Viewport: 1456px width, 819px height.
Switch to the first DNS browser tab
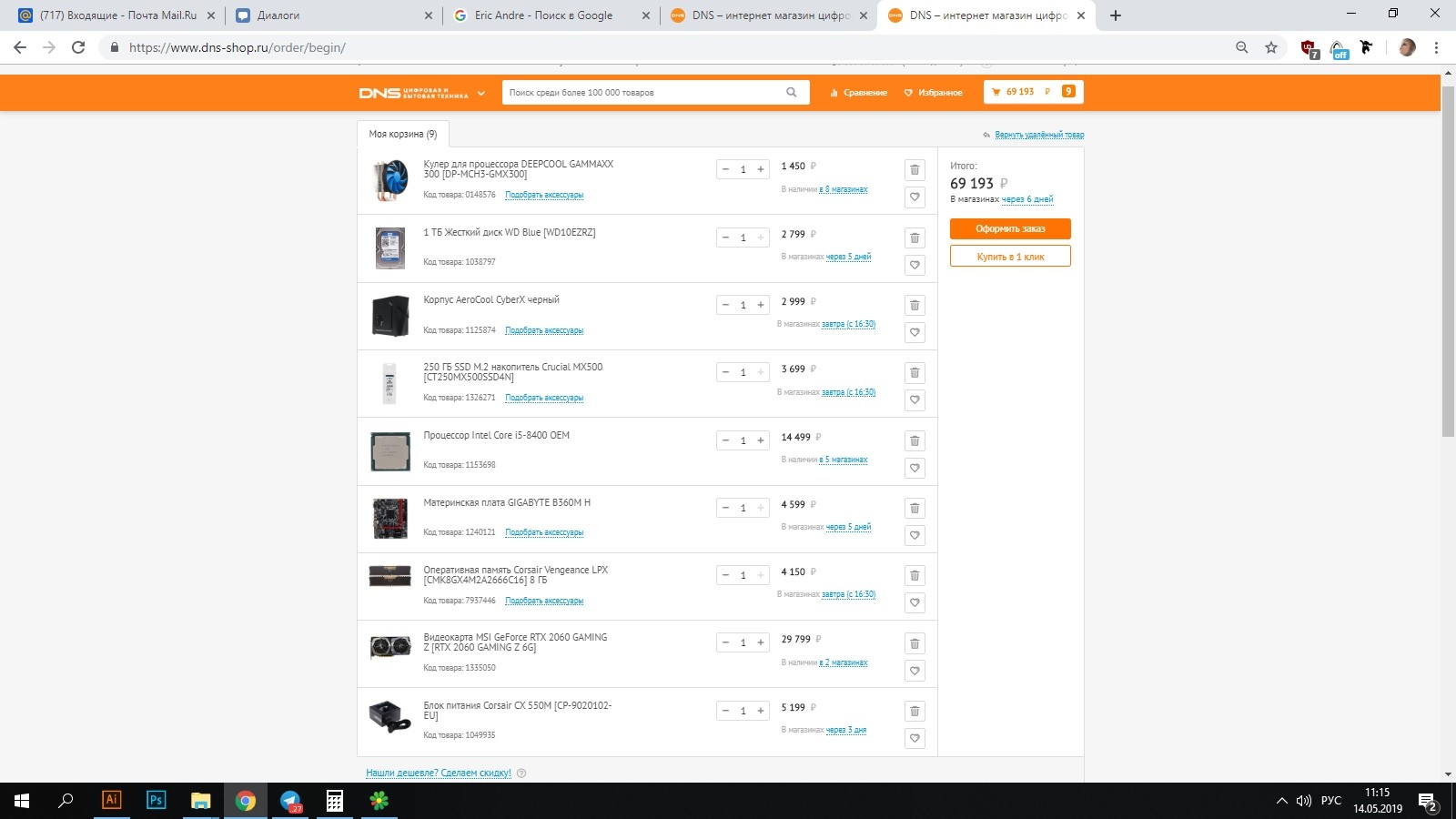[x=769, y=15]
